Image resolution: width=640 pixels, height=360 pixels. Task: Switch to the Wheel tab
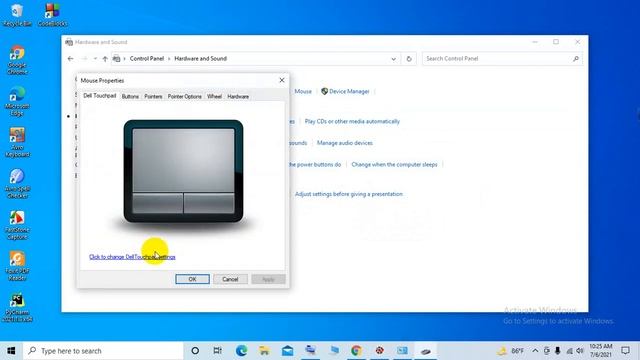[x=214, y=97]
